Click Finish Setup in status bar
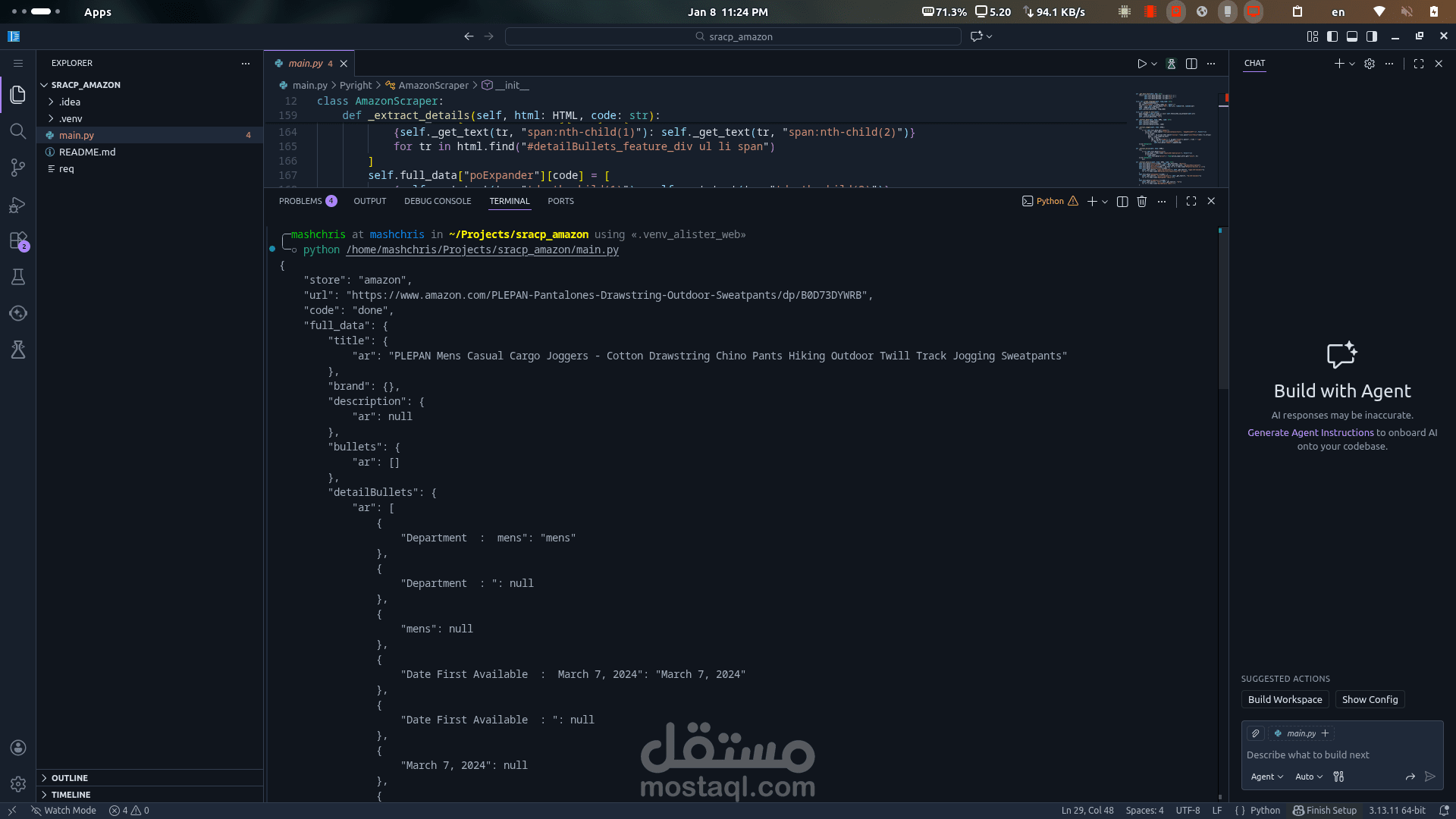Viewport: 1456px width, 819px height. click(x=1325, y=811)
